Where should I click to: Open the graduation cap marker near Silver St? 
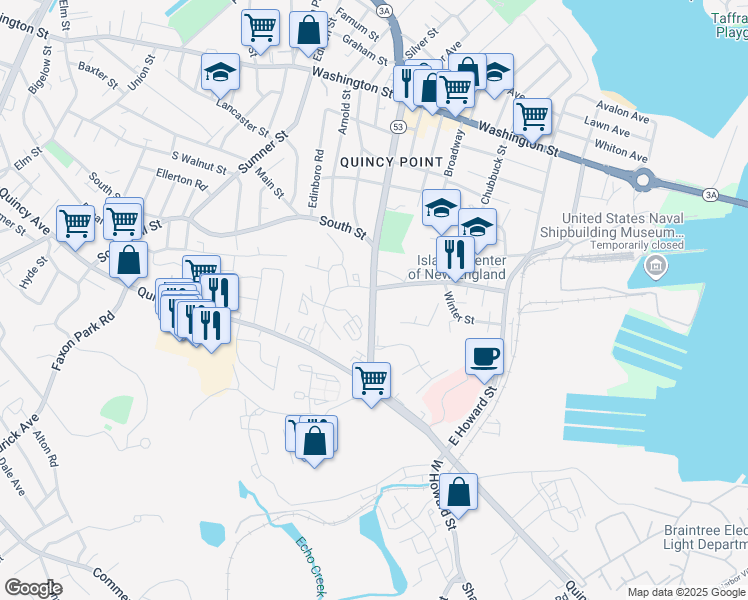coord(499,72)
